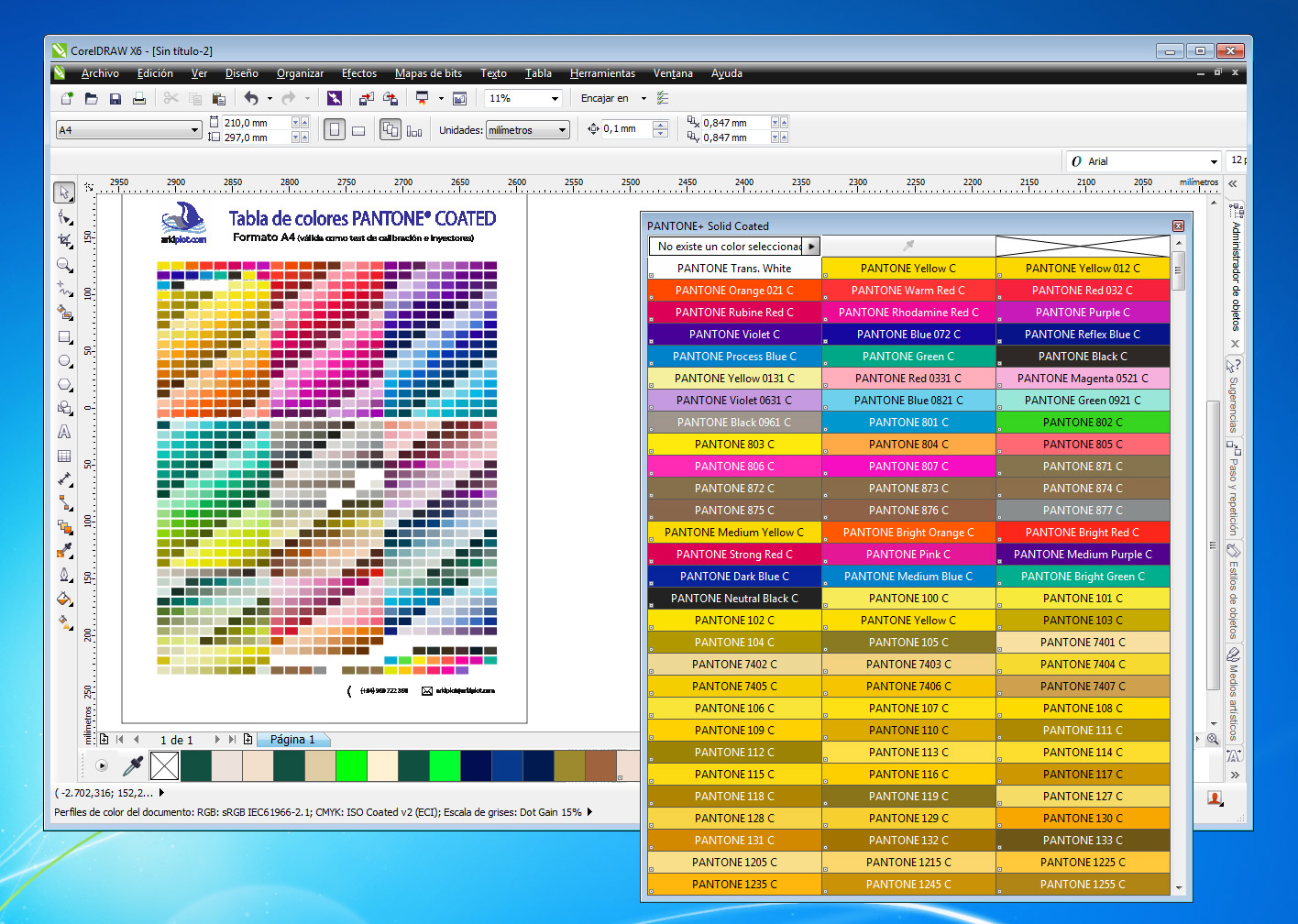Image resolution: width=1298 pixels, height=924 pixels.
Task: Toggle Current page layout button
Action: [414, 130]
